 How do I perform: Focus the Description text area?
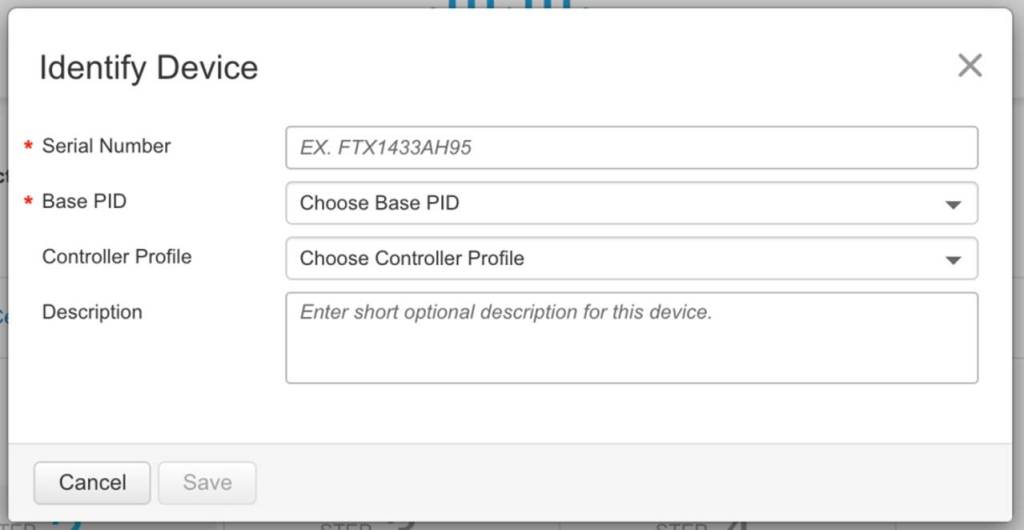coord(631,338)
